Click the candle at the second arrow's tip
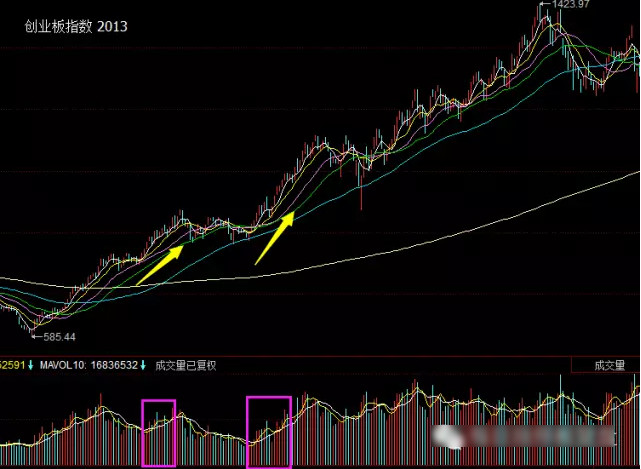Viewport: 641px width, 469px height. tap(292, 212)
